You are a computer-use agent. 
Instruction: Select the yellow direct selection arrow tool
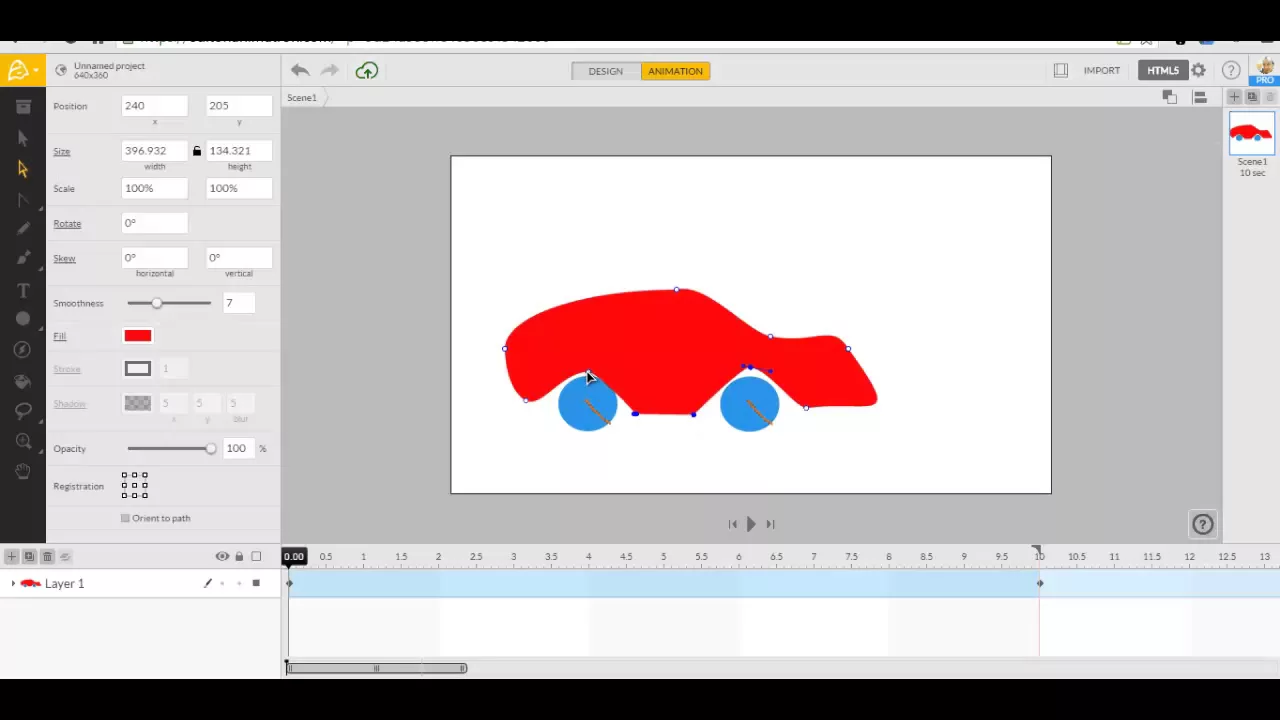[x=23, y=169]
